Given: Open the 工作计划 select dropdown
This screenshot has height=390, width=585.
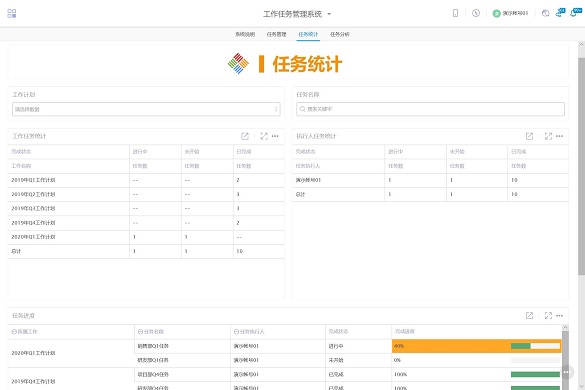Looking at the screenshot, I should pos(146,109).
